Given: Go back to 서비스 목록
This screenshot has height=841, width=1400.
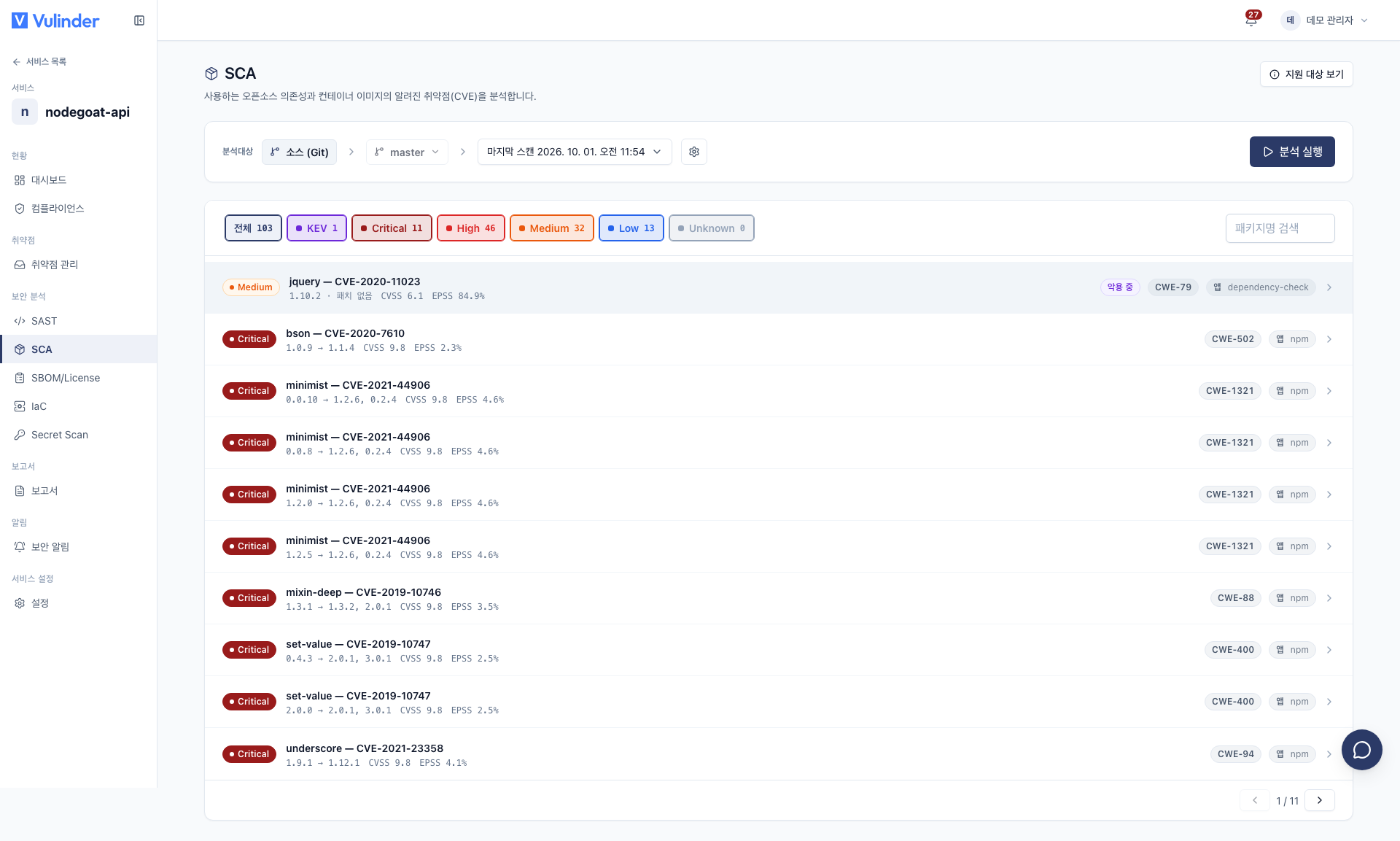Looking at the screenshot, I should tap(39, 62).
